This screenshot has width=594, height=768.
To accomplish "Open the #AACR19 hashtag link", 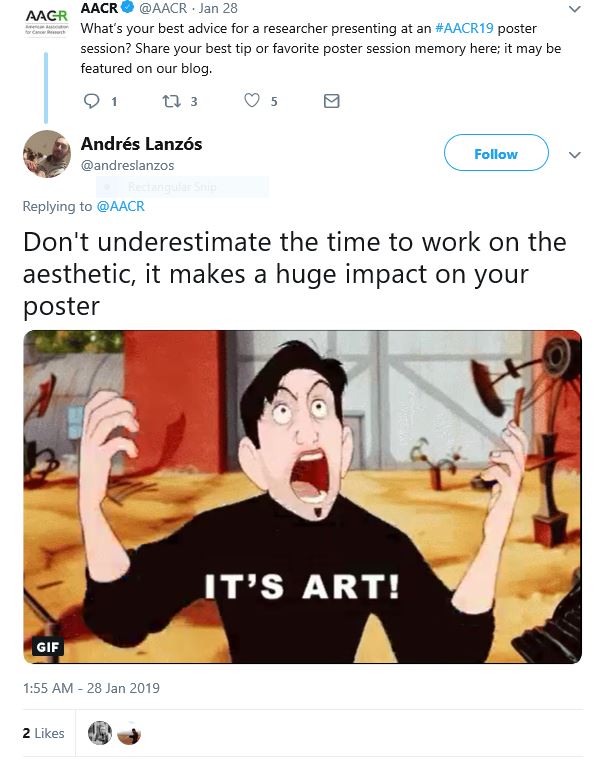I will (x=464, y=28).
